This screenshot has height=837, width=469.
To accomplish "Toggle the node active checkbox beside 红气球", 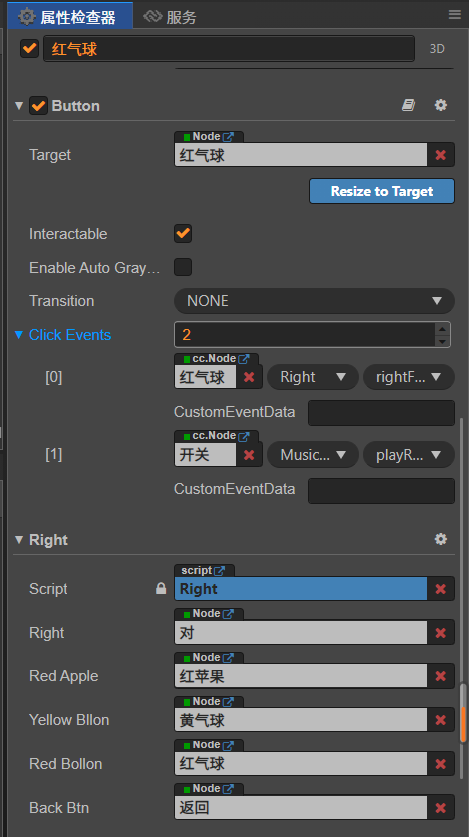I will 29,49.
